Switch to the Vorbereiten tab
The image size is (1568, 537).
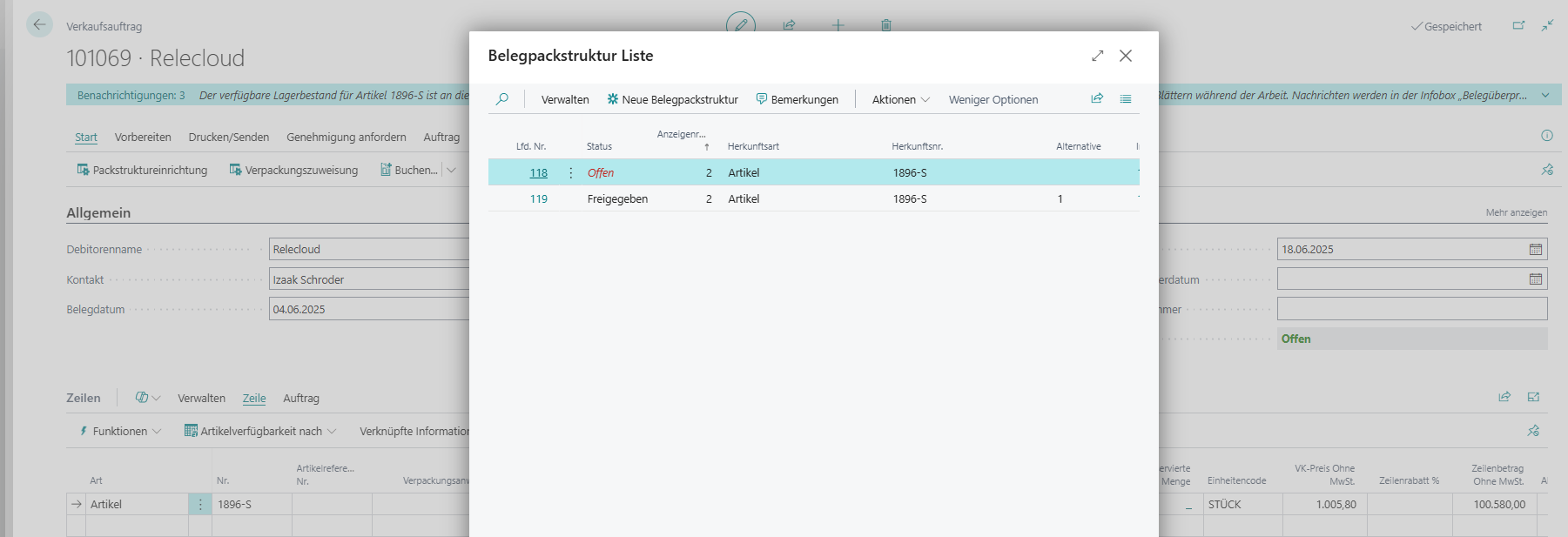pyautogui.click(x=143, y=137)
